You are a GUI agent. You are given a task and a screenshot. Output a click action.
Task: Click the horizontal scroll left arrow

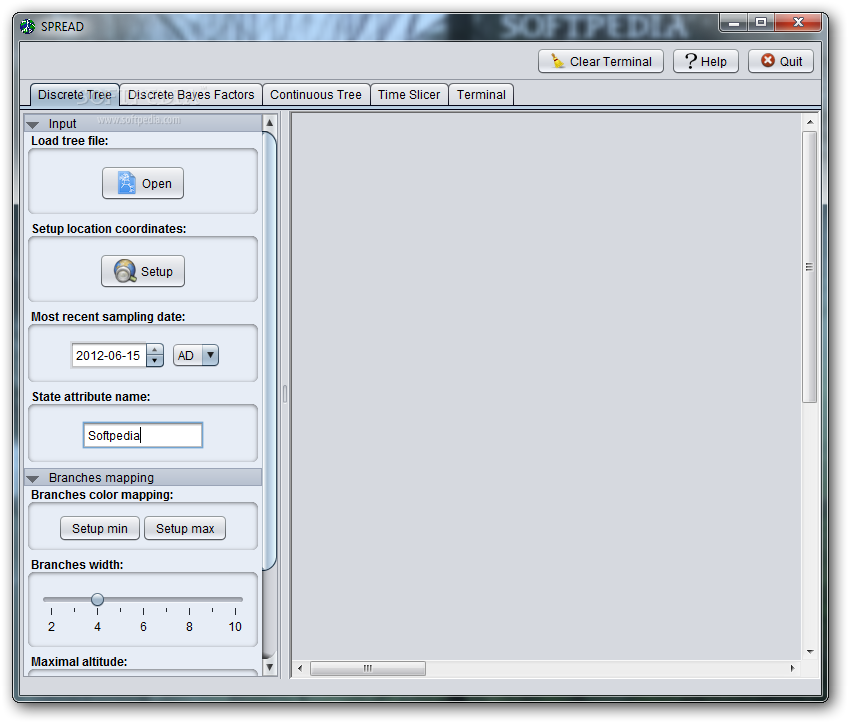click(x=301, y=668)
